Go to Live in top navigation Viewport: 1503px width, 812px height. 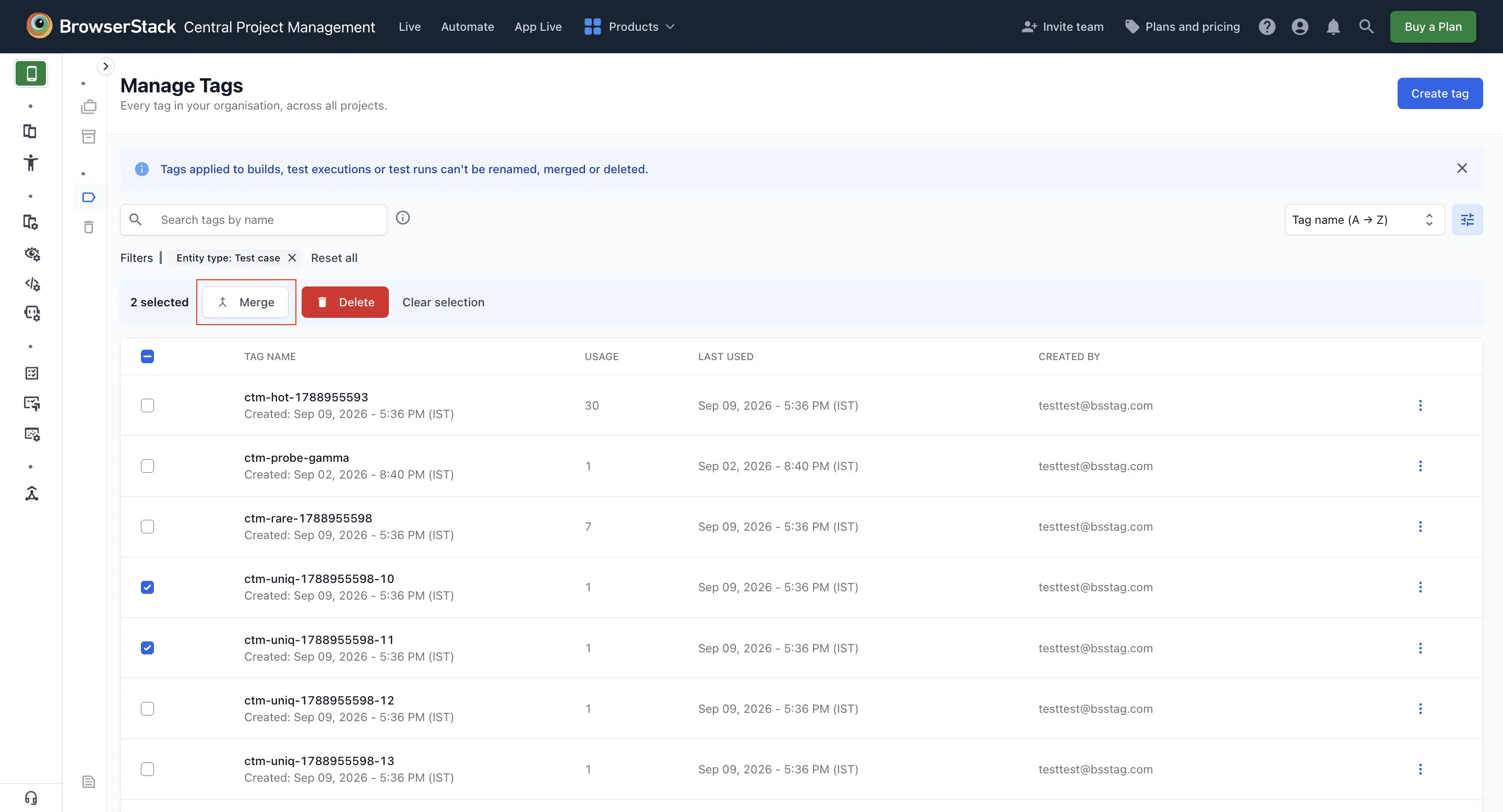tap(410, 27)
